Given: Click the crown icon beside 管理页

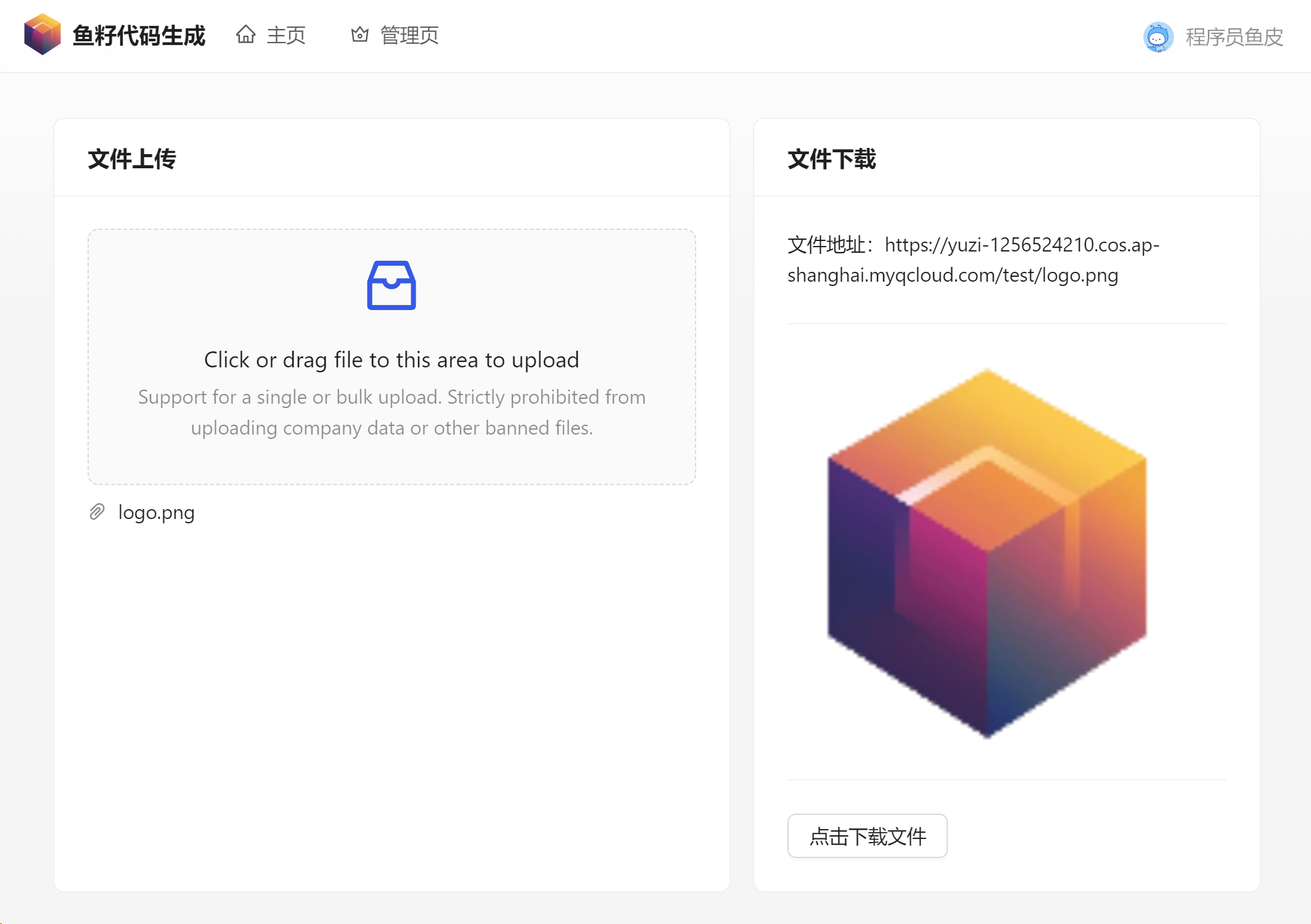Looking at the screenshot, I should (360, 35).
